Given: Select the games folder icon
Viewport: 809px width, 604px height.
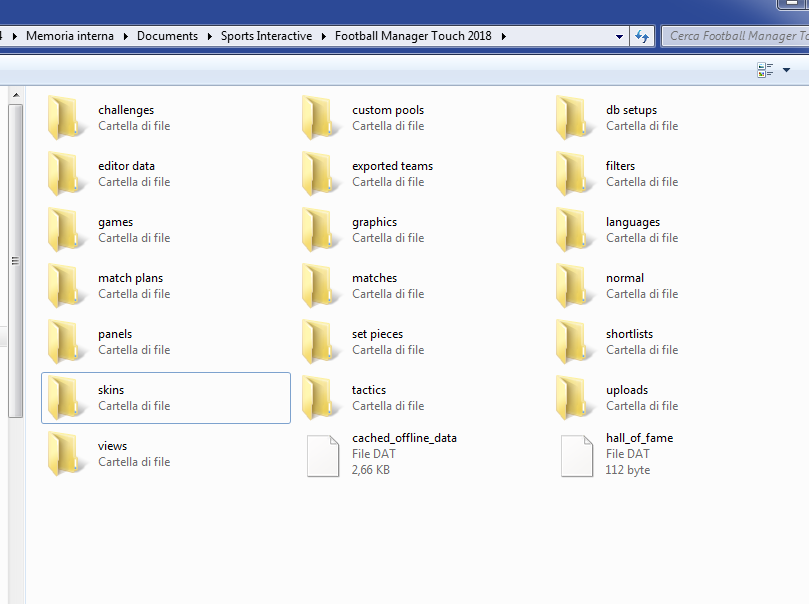Looking at the screenshot, I should pos(66,230).
